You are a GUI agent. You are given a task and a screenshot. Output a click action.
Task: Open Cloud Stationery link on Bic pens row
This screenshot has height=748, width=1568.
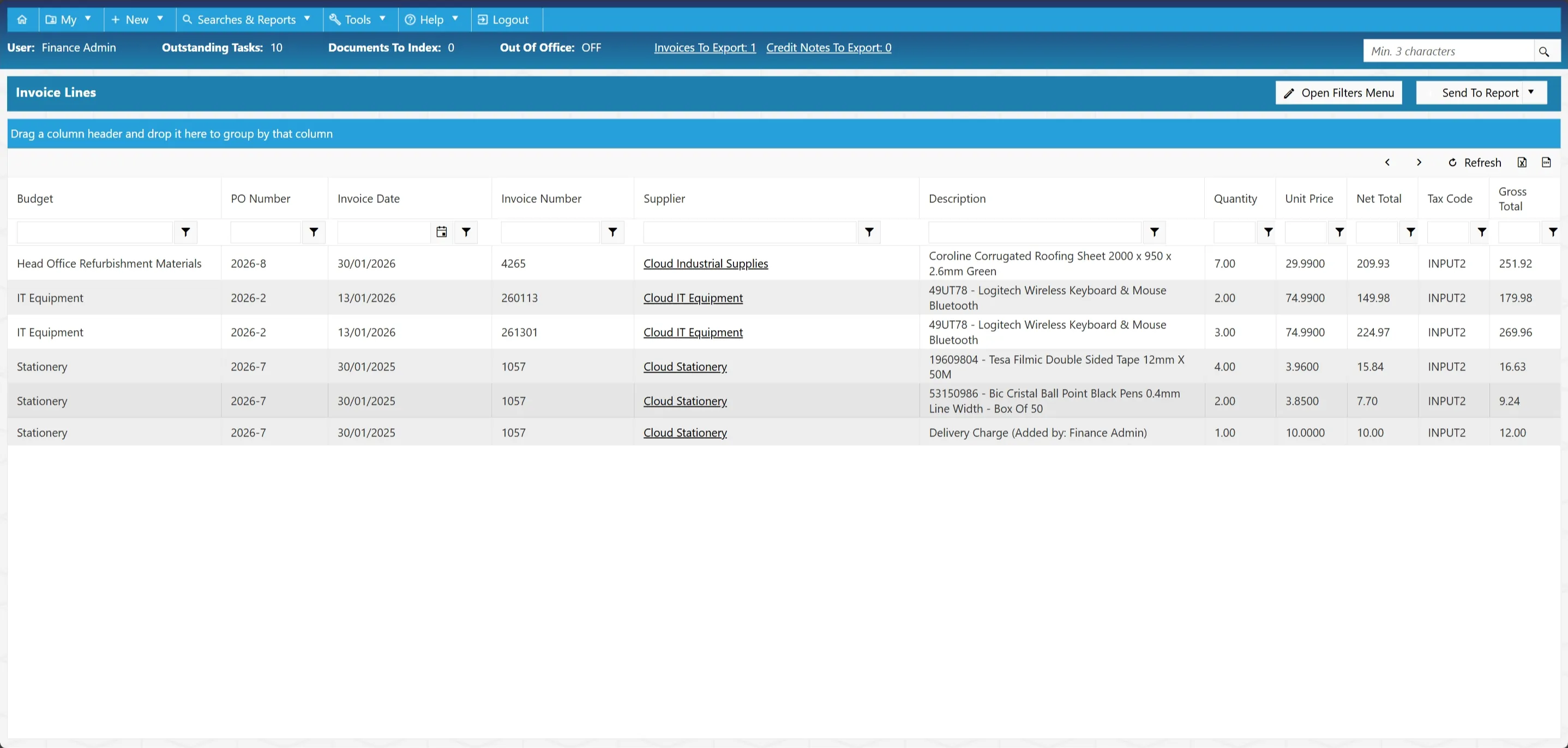(685, 401)
